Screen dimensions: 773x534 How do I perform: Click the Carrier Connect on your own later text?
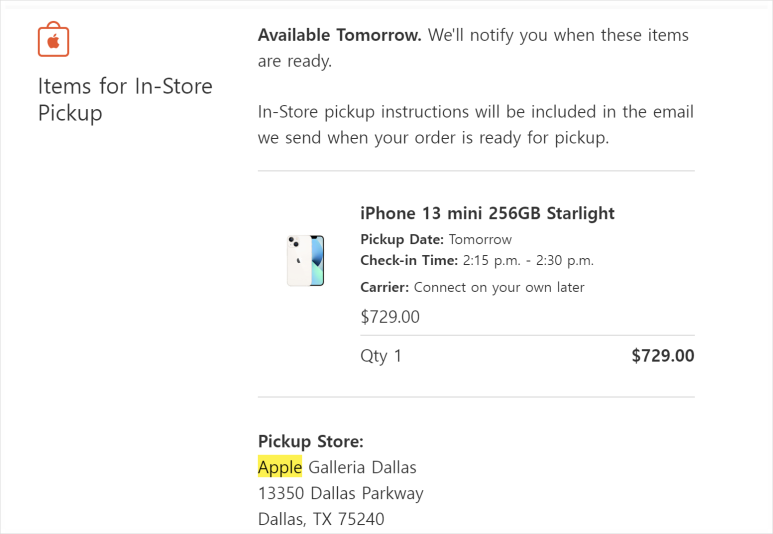click(472, 287)
